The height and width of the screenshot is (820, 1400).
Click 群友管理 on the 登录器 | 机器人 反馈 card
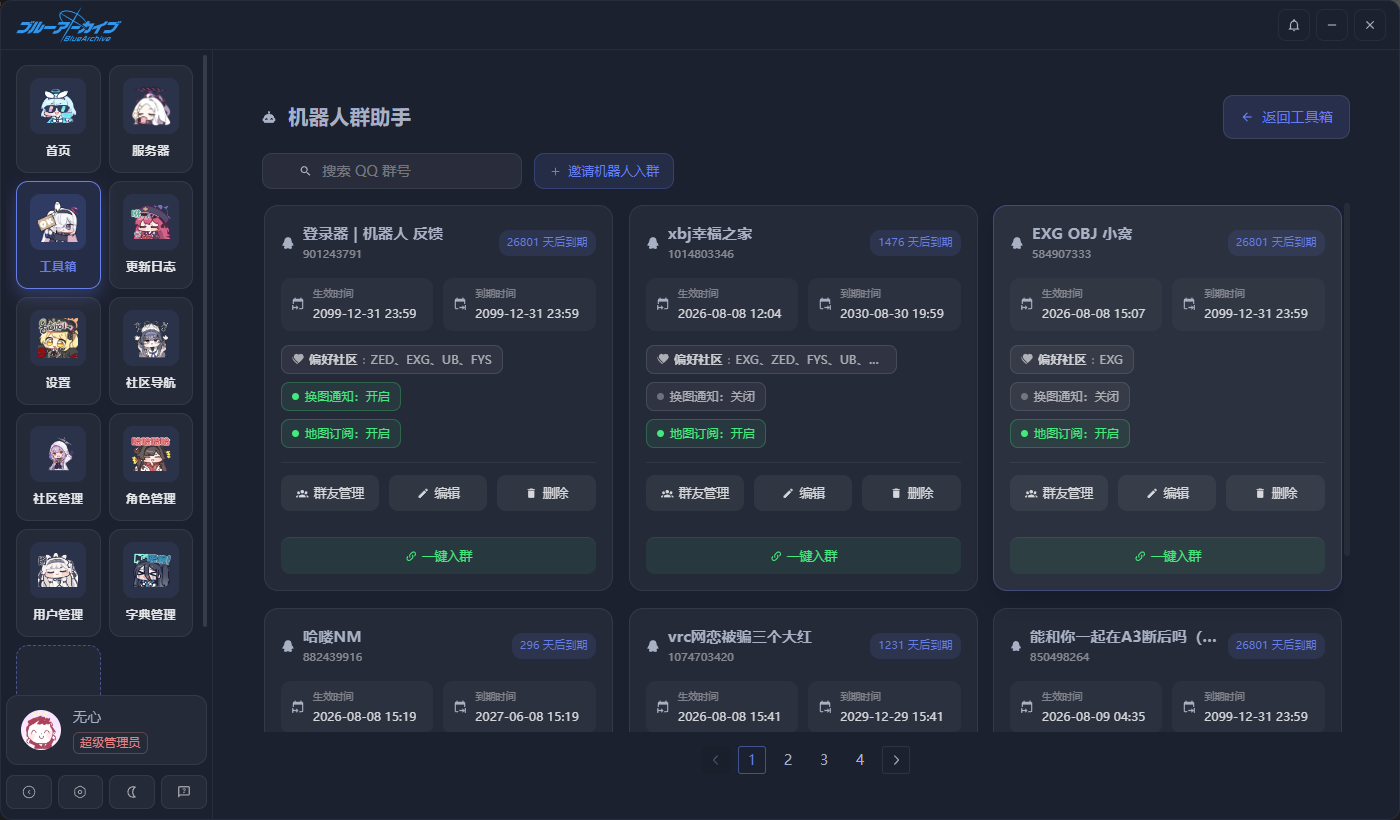click(x=330, y=493)
